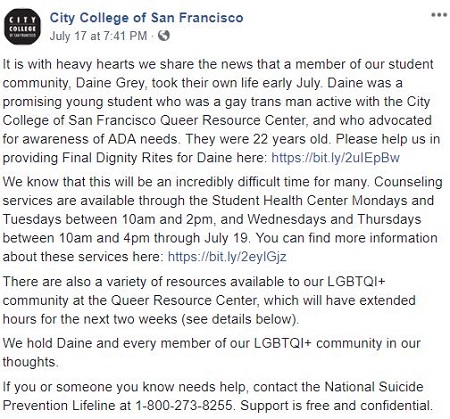Screen dimensions: 450x419
Task: Click the 'Student Health Center' text
Action: click(280, 201)
